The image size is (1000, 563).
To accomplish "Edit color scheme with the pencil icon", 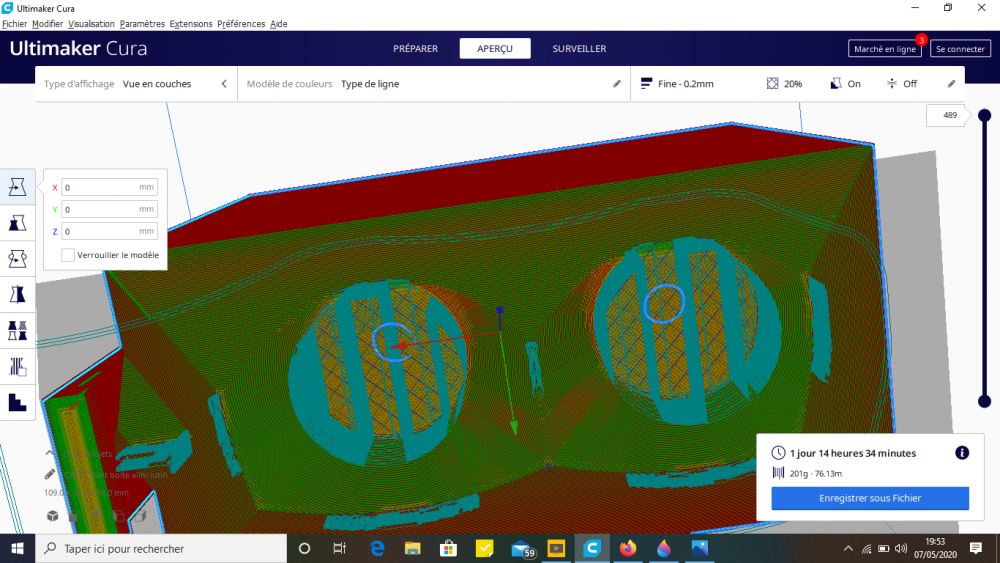I will tap(616, 84).
